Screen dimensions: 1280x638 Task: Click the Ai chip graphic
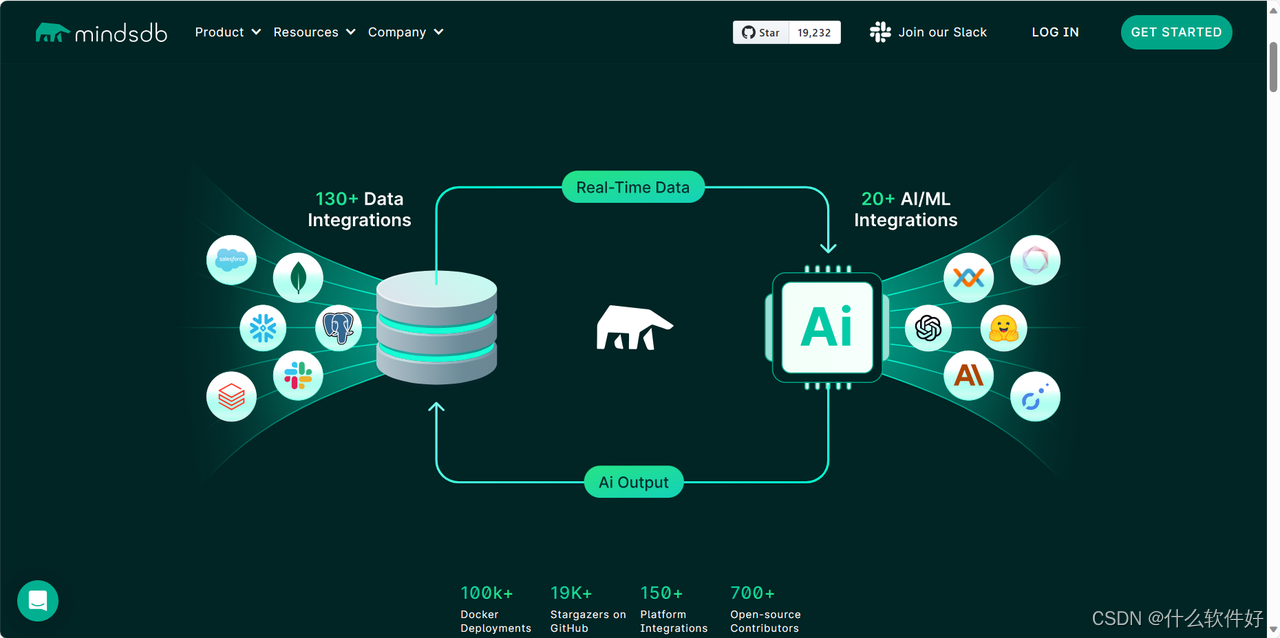827,327
